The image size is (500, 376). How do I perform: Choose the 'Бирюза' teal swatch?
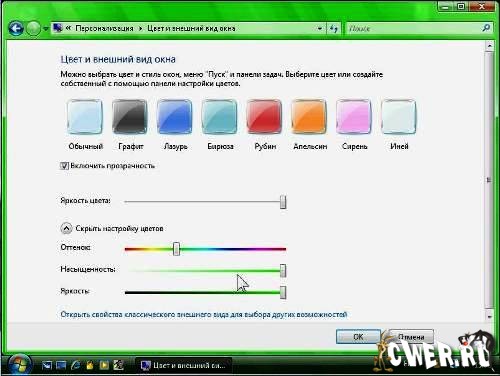click(219, 117)
